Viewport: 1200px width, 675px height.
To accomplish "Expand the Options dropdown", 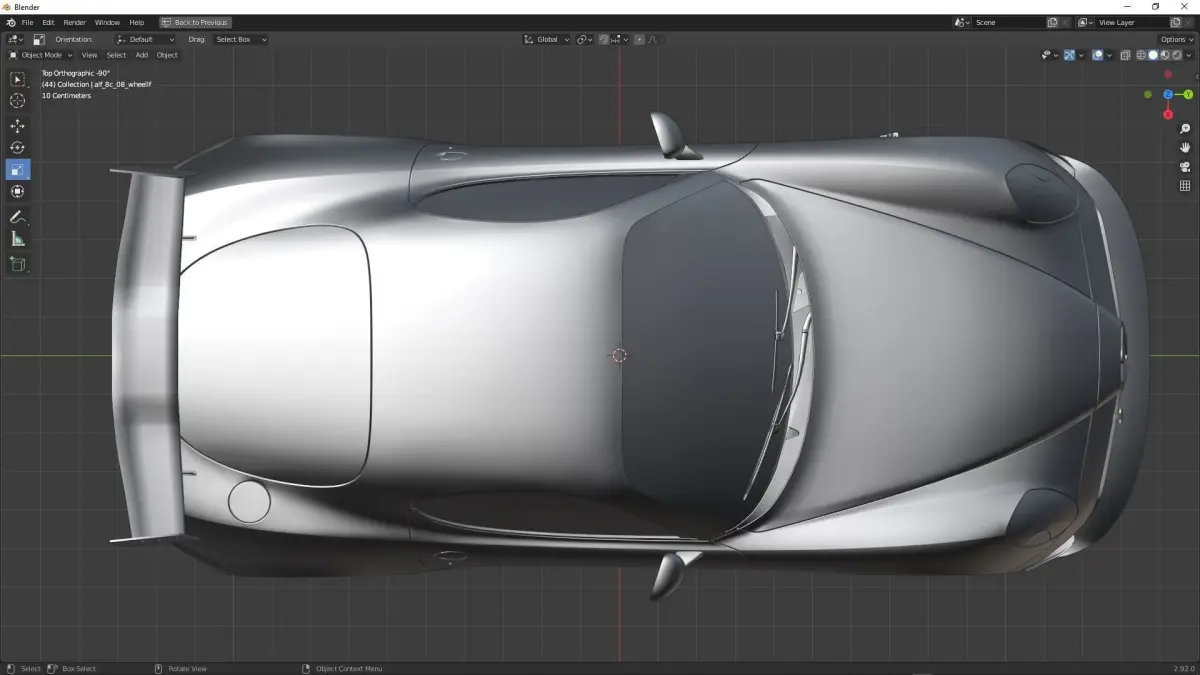I will pyautogui.click(x=1176, y=39).
